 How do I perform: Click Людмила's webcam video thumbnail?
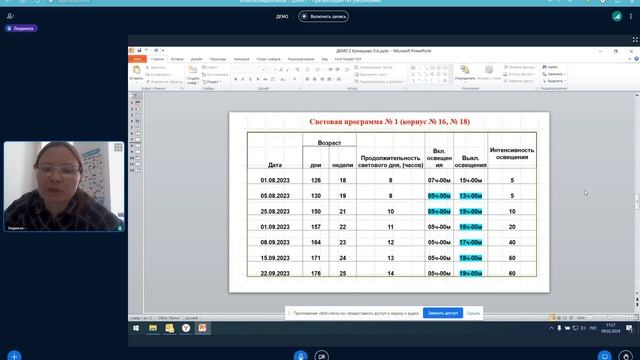(x=64, y=187)
